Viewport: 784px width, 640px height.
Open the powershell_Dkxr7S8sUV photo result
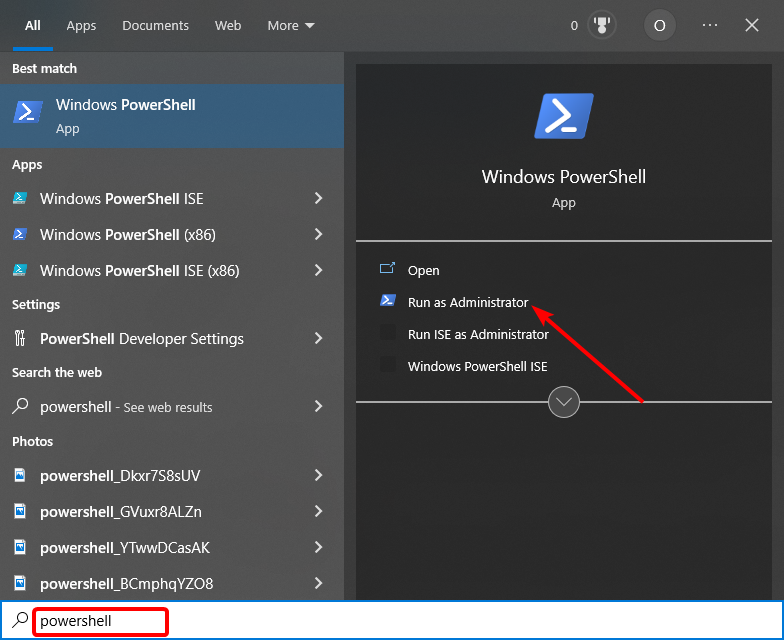click(172, 476)
